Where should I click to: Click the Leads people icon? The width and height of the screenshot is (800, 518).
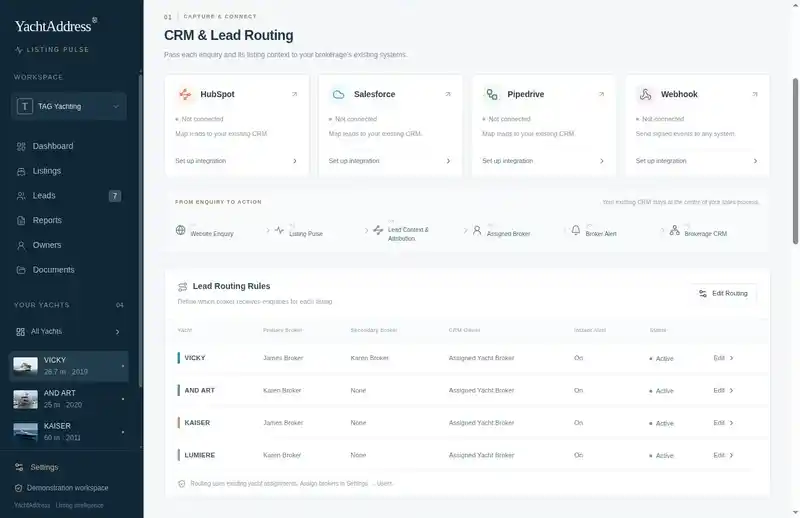pos(21,196)
